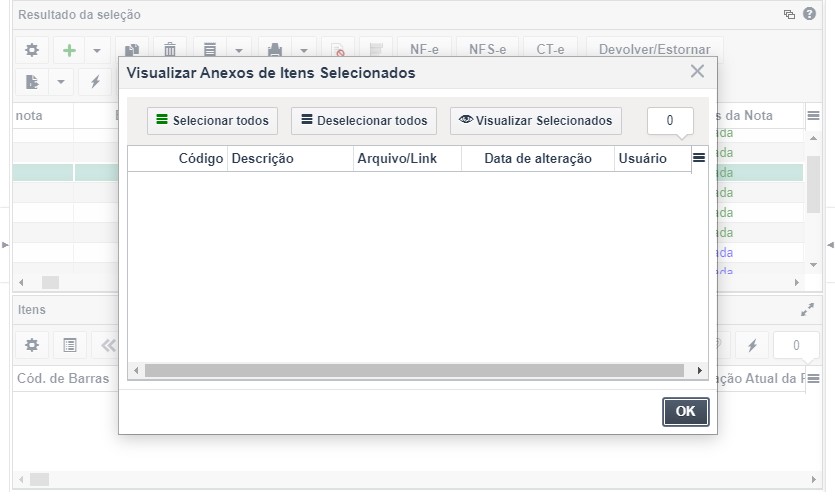Viewport: 835px width, 501px height.
Task: Click Selecionar todos button
Action: coord(212,120)
